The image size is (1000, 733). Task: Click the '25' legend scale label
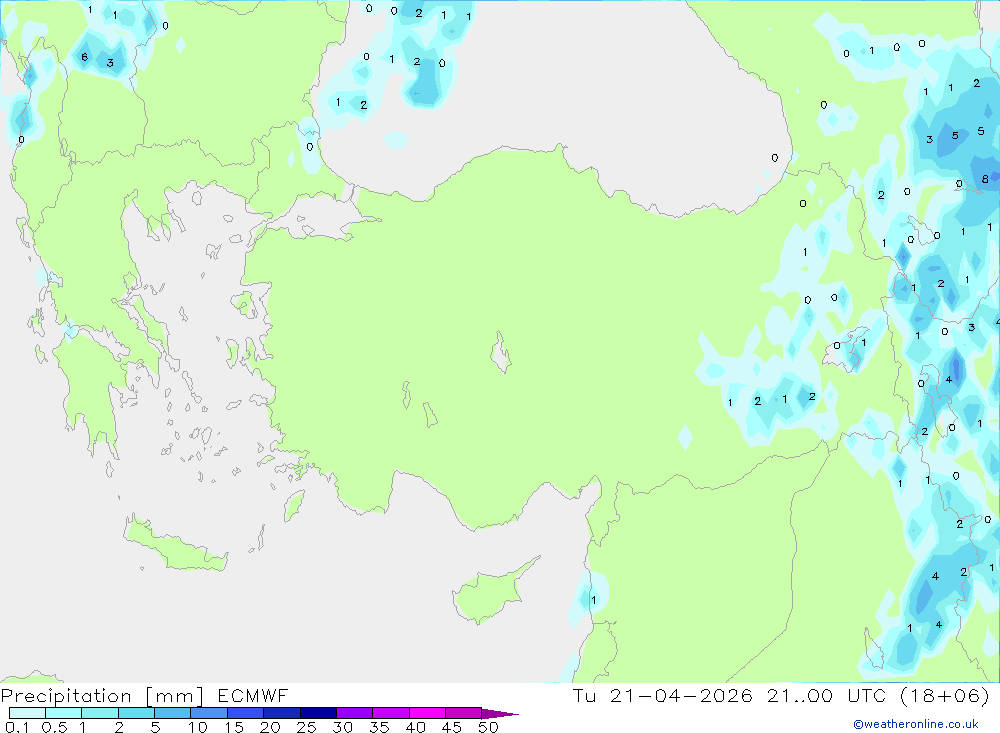(306, 727)
